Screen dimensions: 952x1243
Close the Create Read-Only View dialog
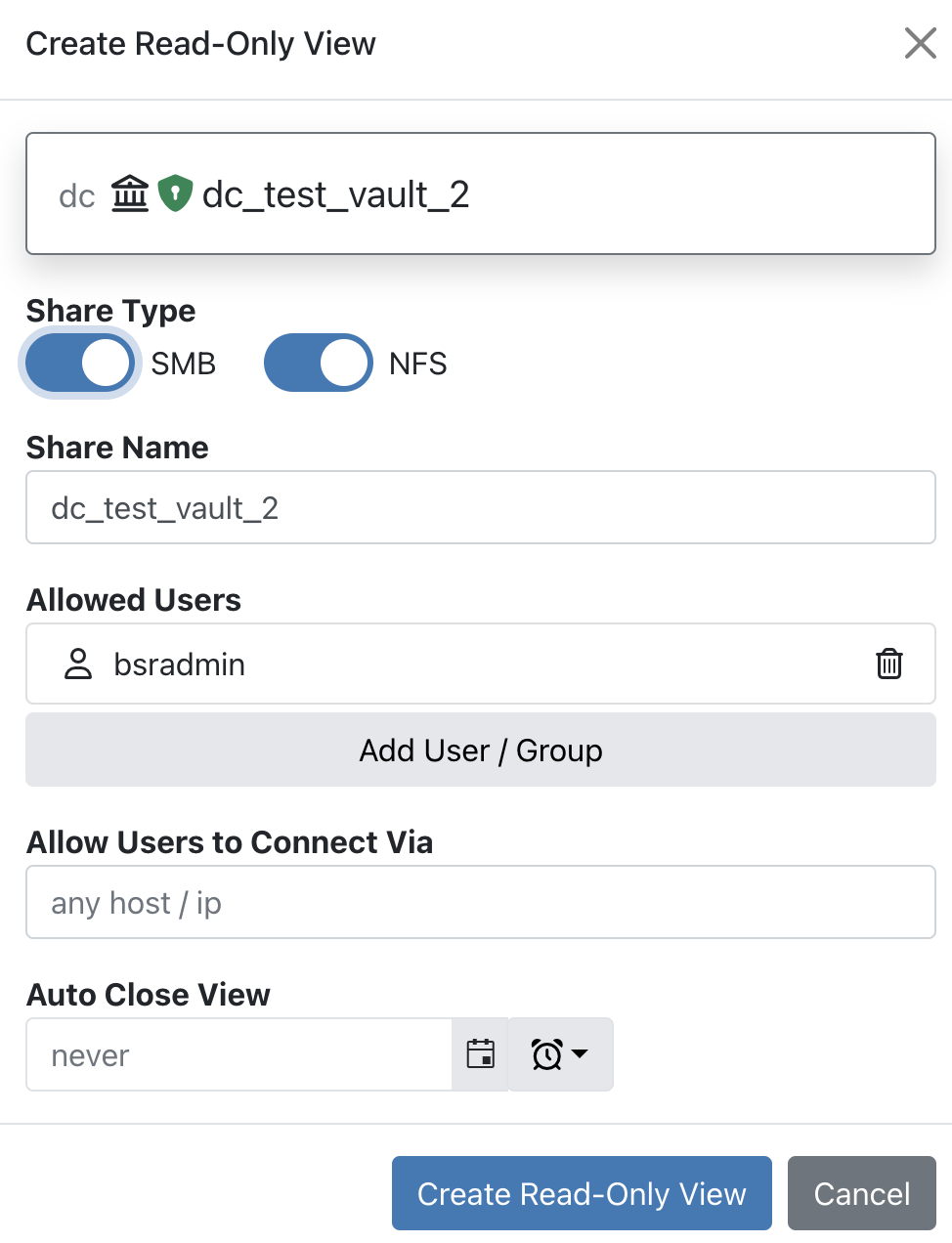[920, 43]
